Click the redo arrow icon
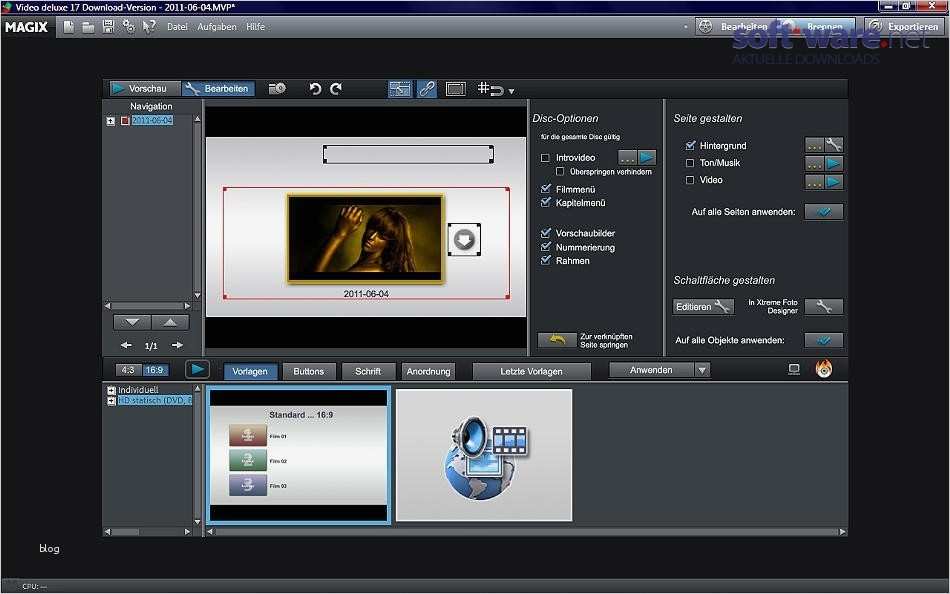The width and height of the screenshot is (950, 594). 336,89
